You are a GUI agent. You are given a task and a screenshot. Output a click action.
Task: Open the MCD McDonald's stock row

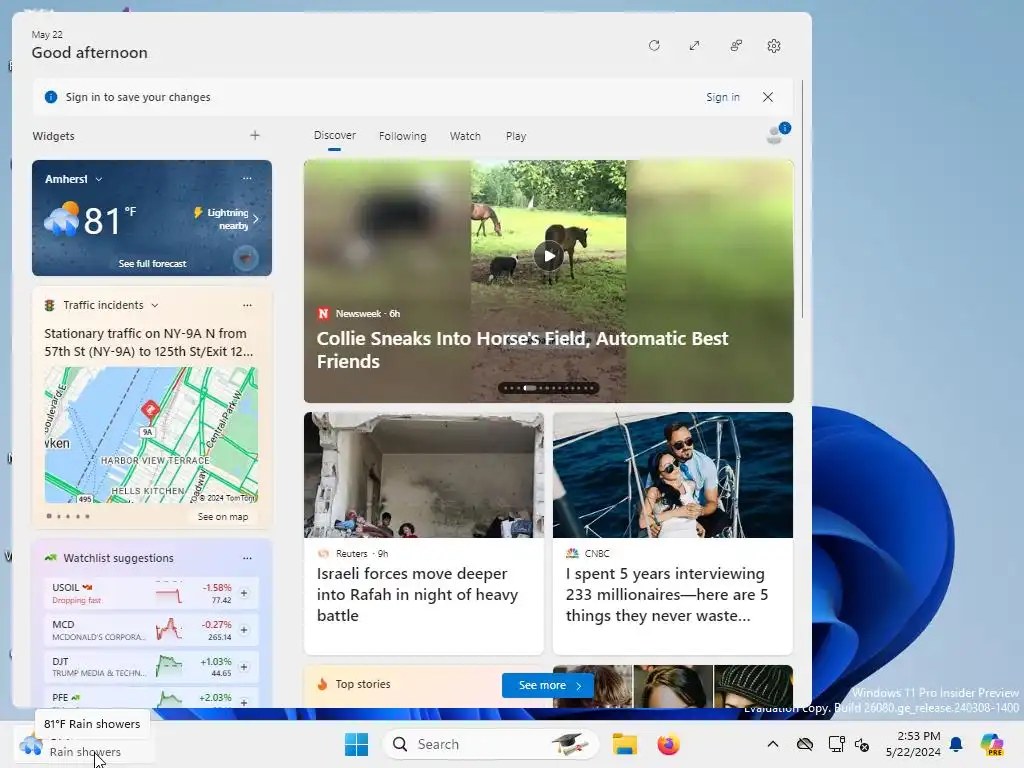coord(151,630)
